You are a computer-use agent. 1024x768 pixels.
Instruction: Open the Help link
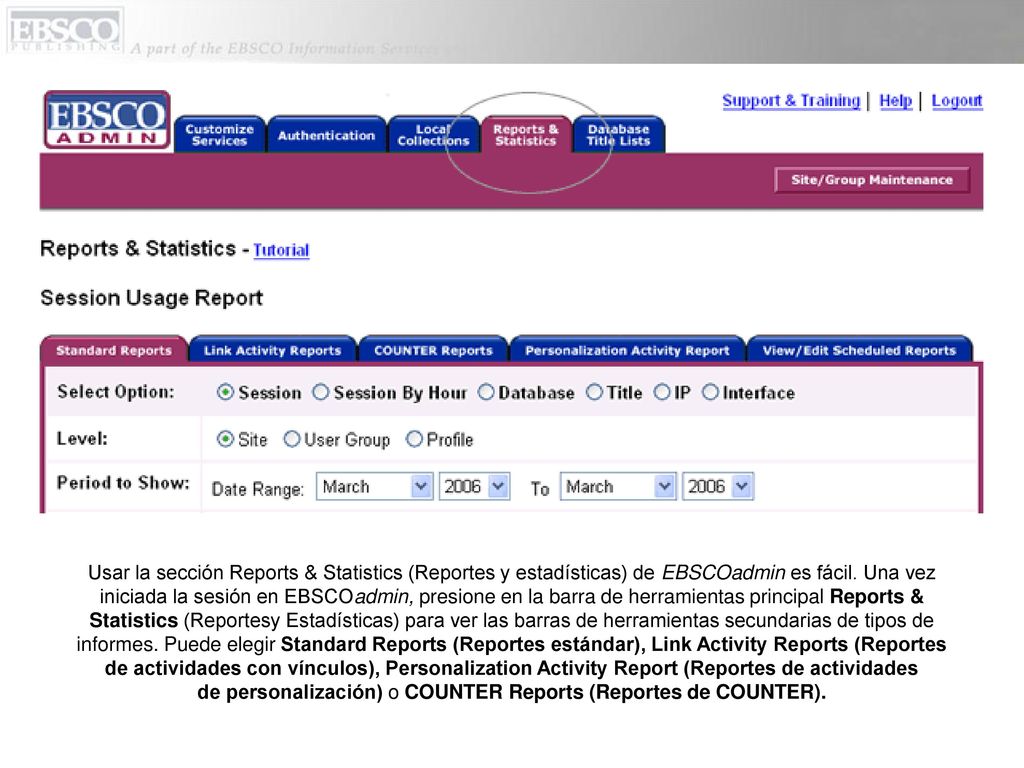coord(895,101)
